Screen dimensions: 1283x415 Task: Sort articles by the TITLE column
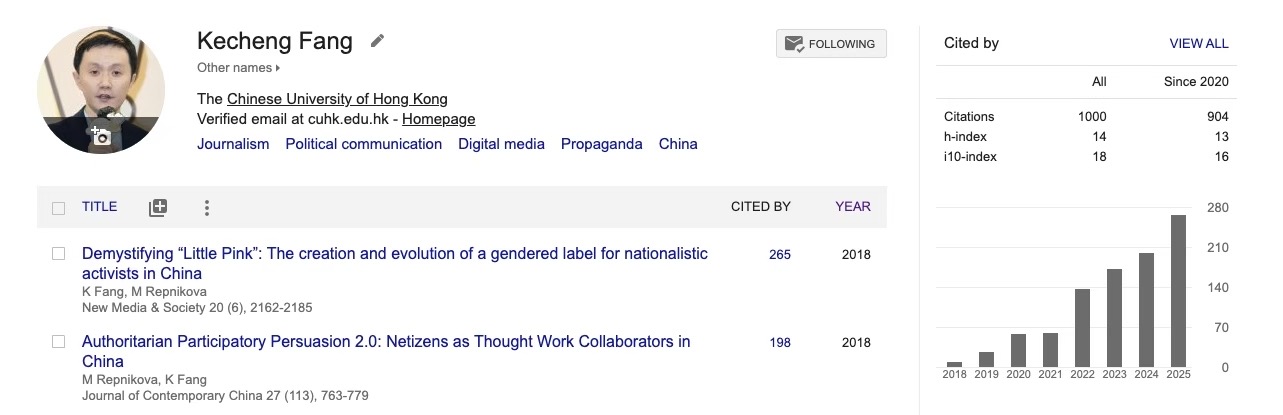[x=99, y=207]
